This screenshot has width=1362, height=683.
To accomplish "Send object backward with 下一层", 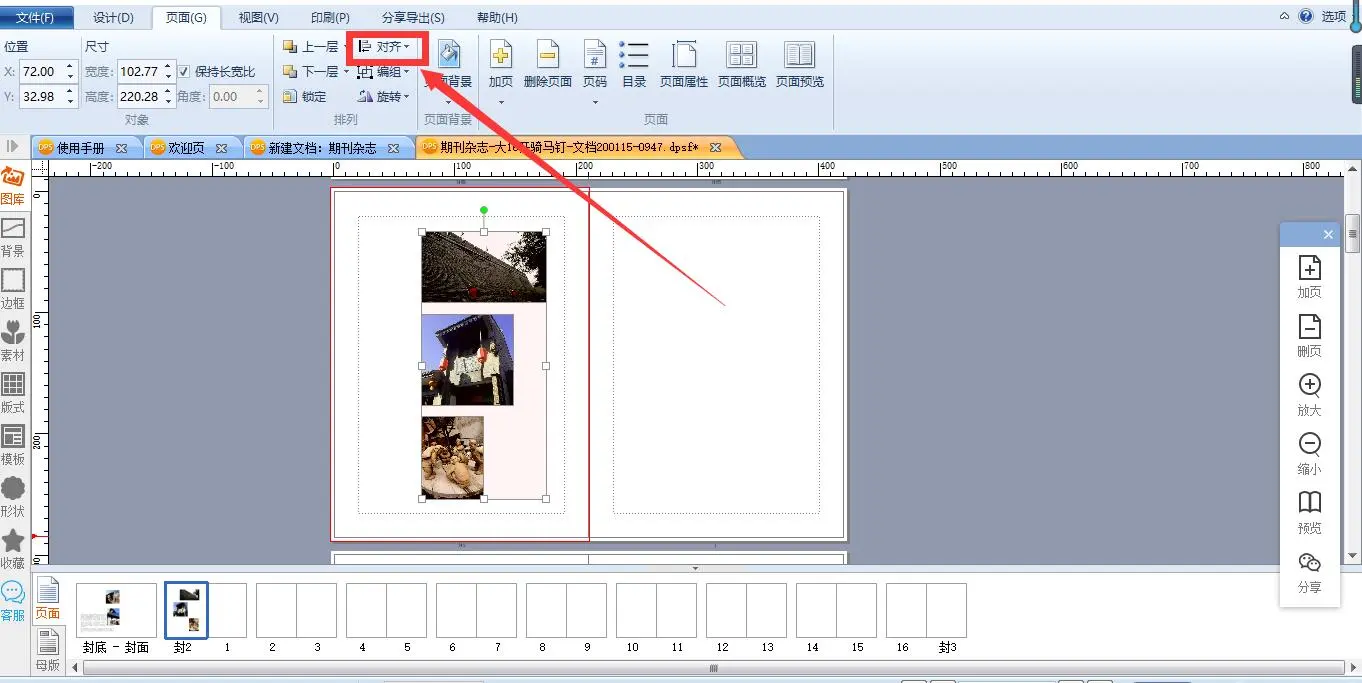I will point(310,72).
